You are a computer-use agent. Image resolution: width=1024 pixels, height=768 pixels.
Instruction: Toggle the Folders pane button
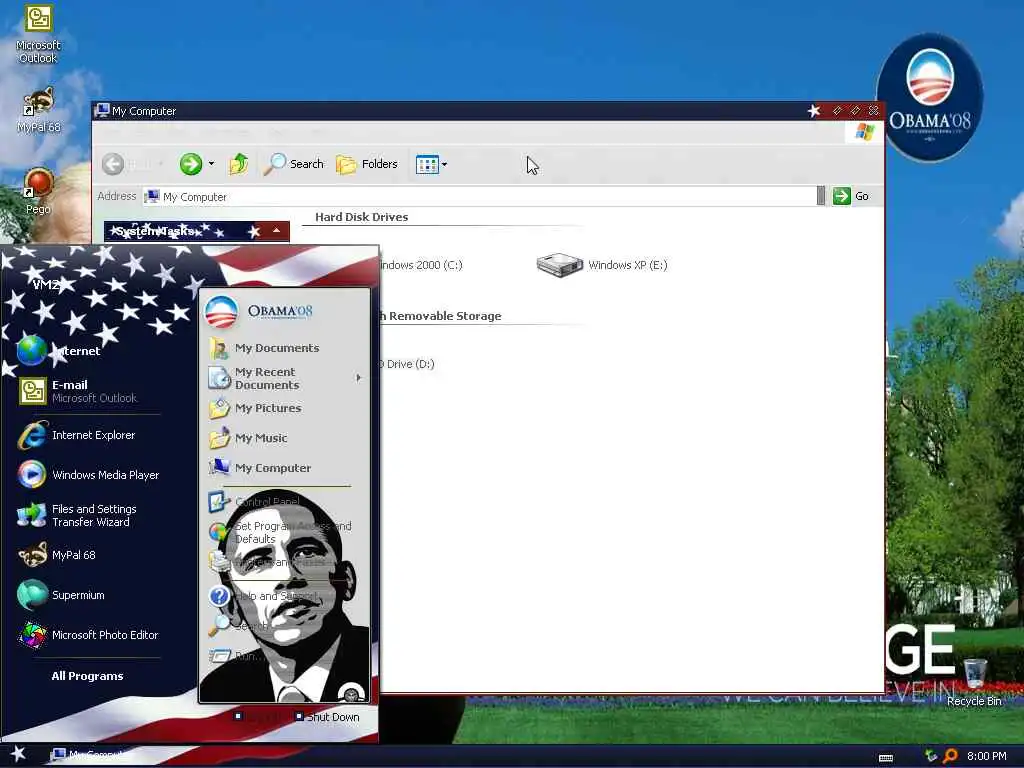tap(366, 164)
